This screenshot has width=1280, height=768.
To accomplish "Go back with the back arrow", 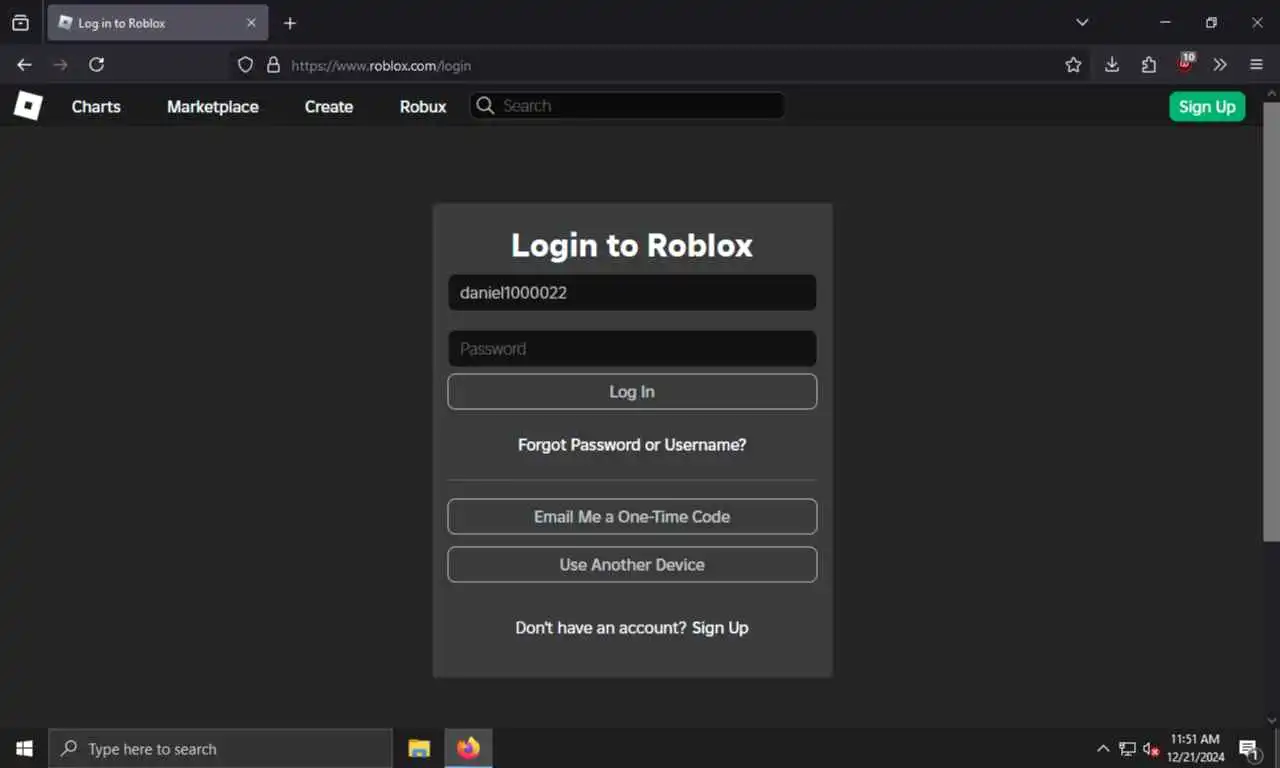I will click(x=24, y=65).
